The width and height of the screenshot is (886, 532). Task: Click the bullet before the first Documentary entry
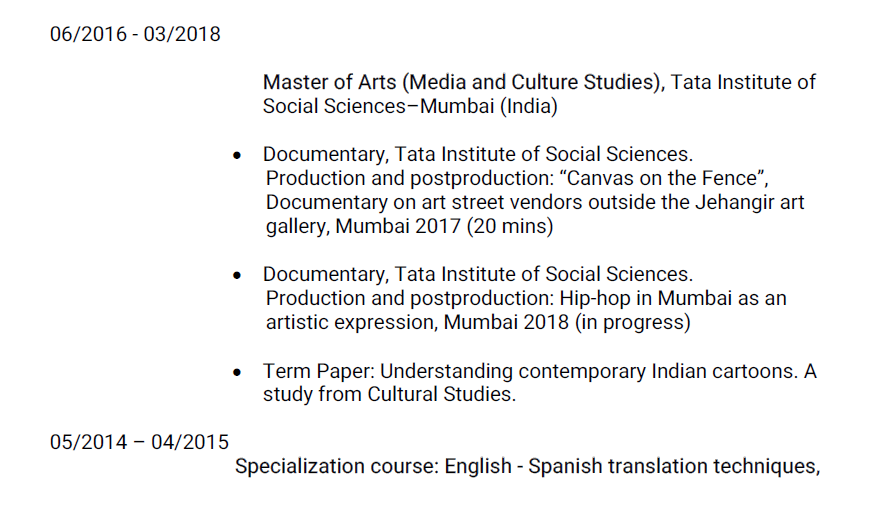(x=237, y=156)
